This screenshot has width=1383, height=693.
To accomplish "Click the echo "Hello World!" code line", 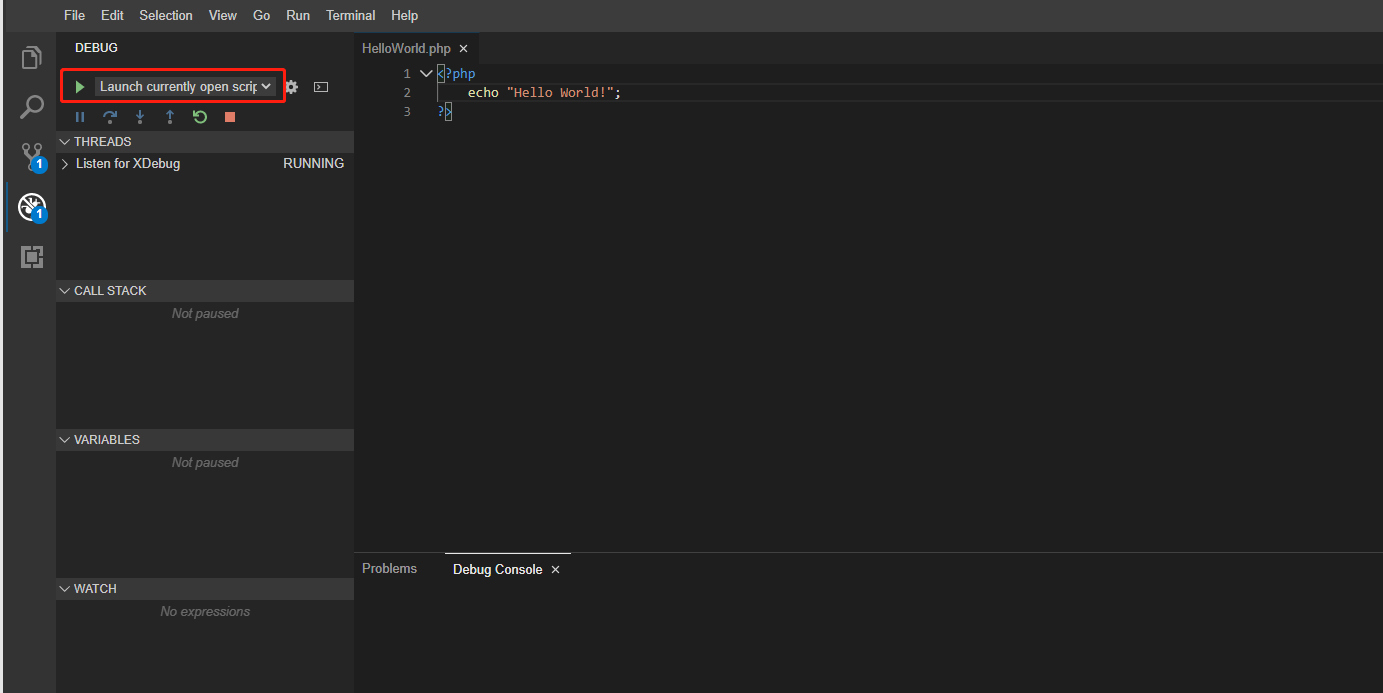I will pos(545,92).
